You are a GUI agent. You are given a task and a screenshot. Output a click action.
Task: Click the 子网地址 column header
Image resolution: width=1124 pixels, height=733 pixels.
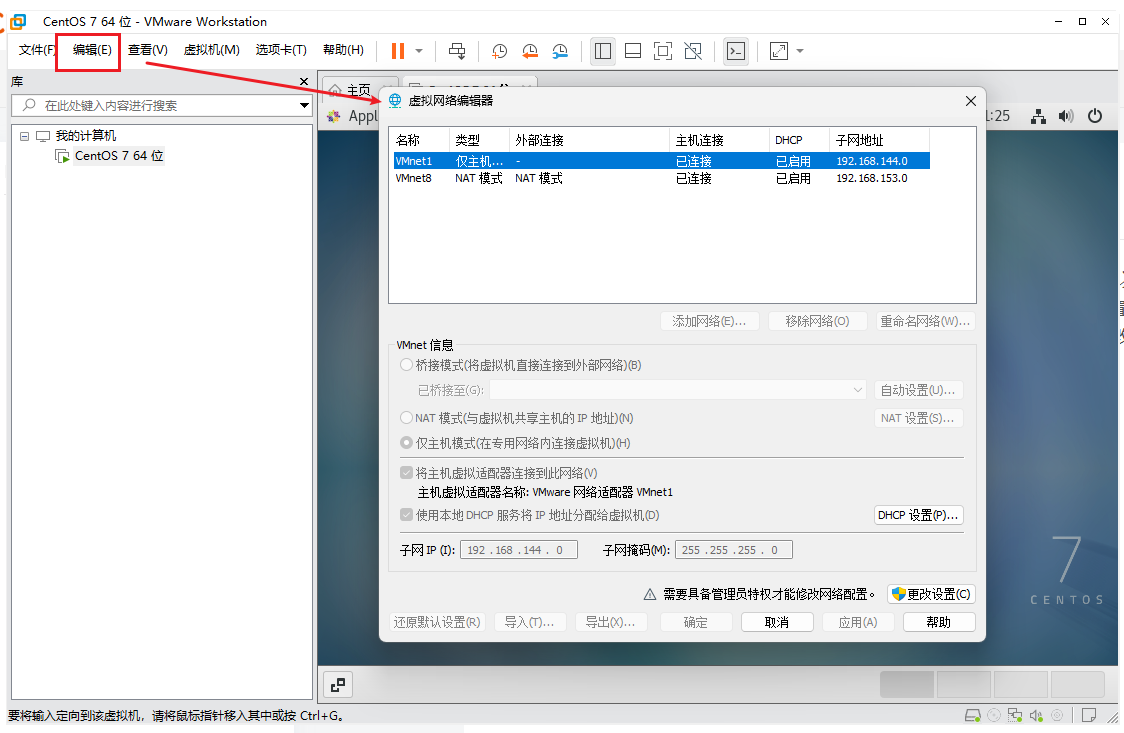click(880, 140)
